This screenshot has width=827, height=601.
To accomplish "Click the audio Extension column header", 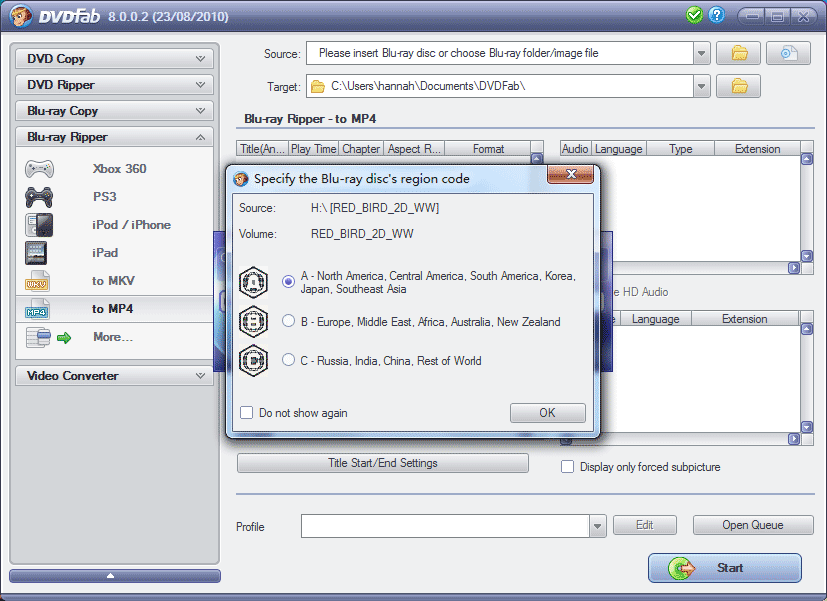I will pos(757,149).
